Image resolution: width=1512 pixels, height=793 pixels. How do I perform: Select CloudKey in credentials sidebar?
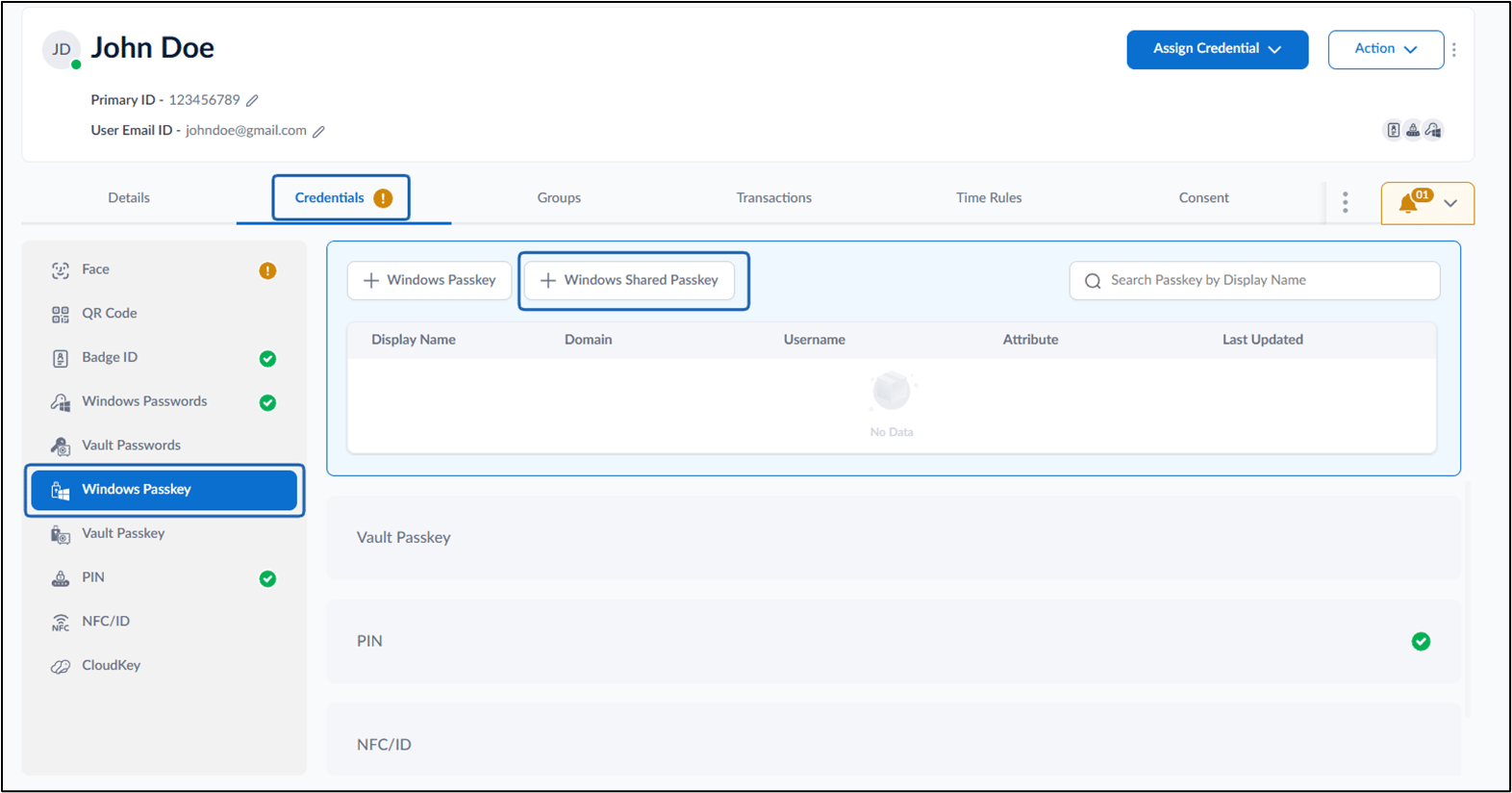pyautogui.click(x=164, y=666)
